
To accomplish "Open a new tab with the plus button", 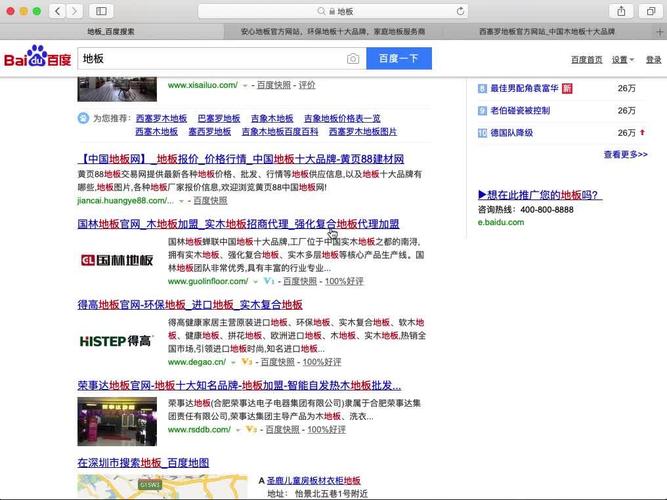I will click(x=660, y=31).
